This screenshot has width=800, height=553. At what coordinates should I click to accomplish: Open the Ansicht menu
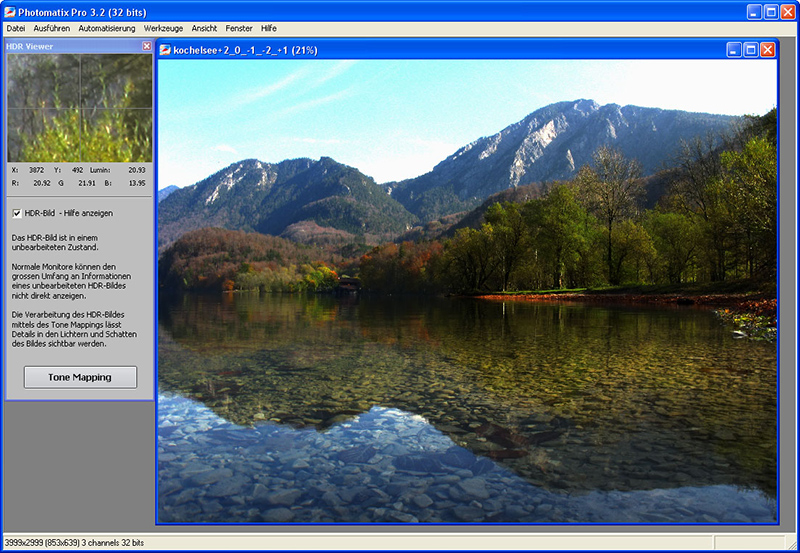204,29
